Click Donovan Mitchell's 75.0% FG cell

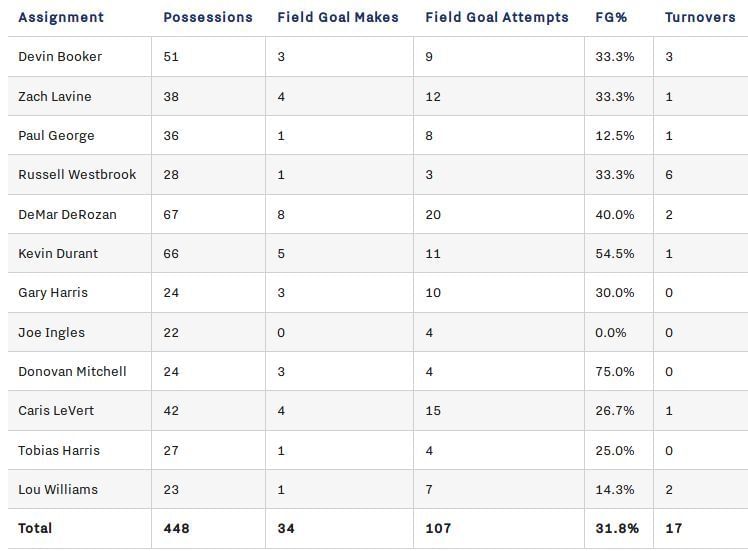click(615, 371)
